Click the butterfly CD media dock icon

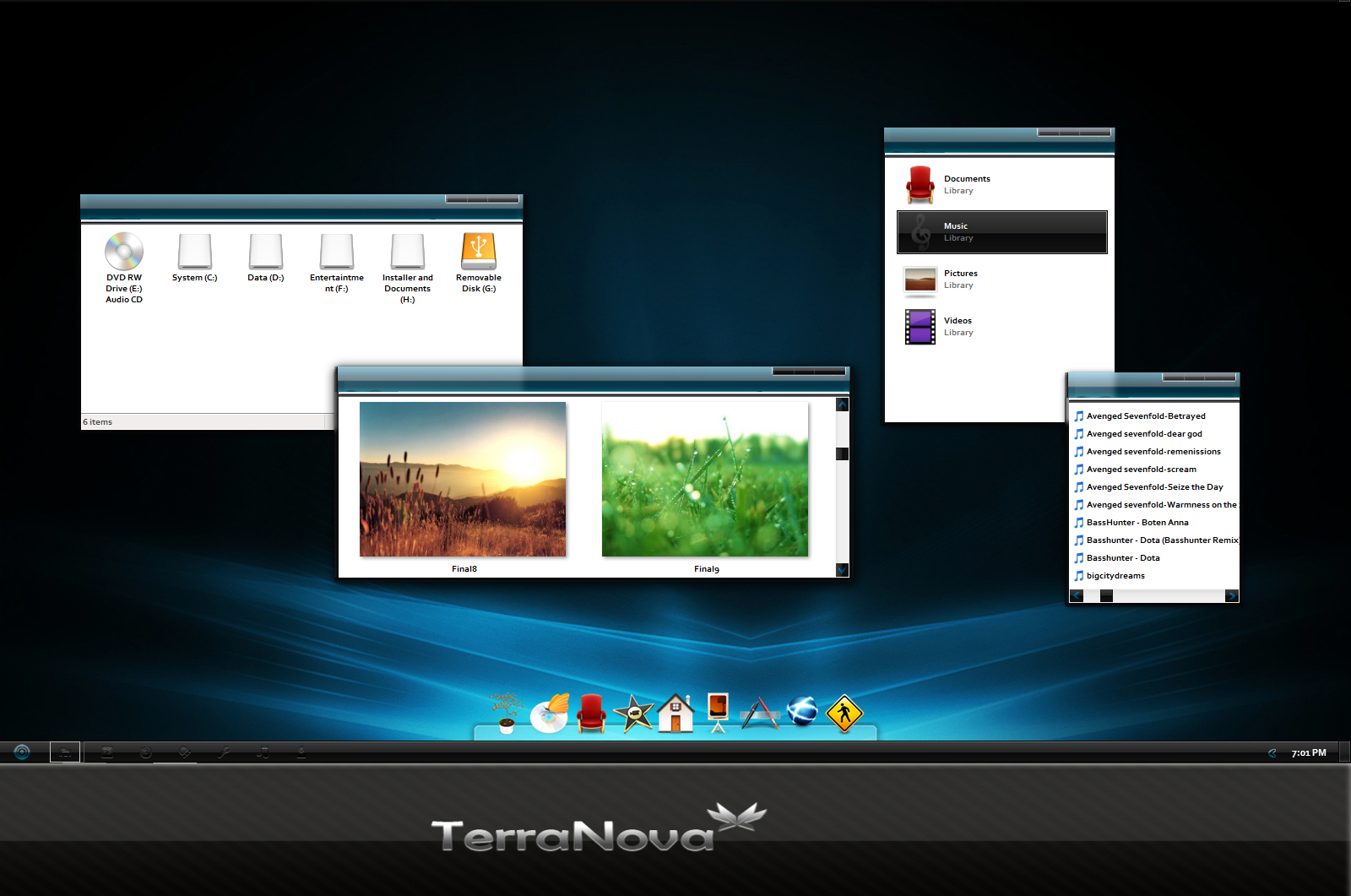[x=550, y=714]
